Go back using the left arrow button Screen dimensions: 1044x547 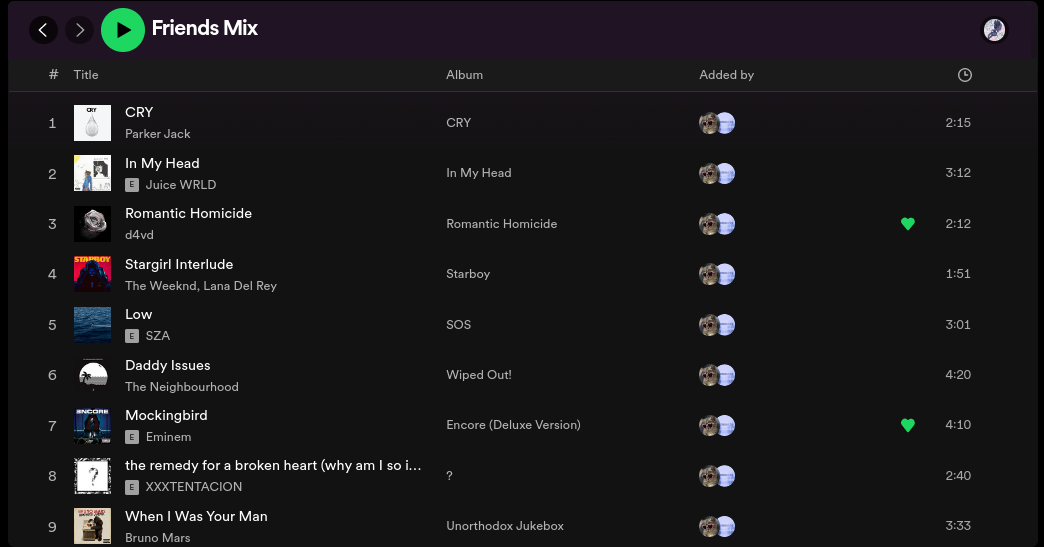pos(43,30)
